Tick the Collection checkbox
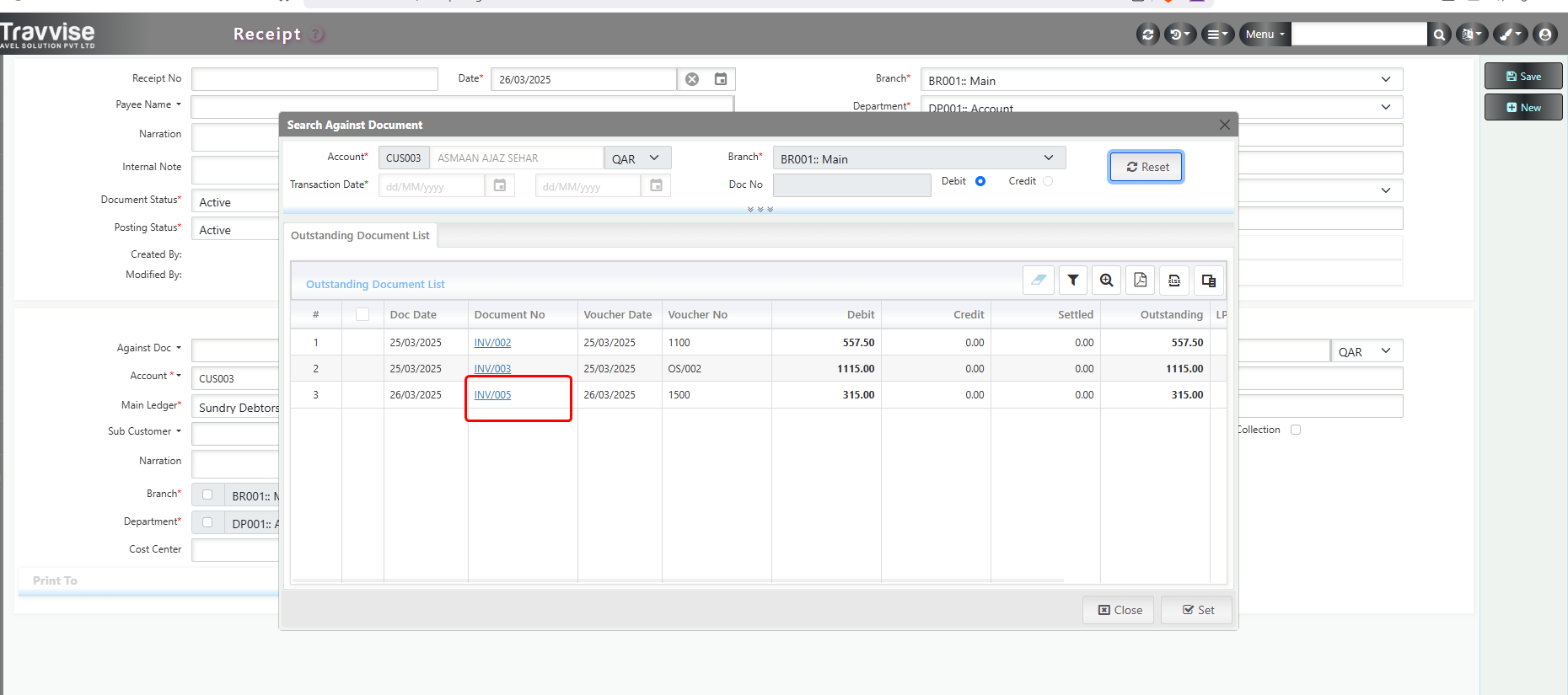The height and width of the screenshot is (695, 1568). [x=1296, y=430]
